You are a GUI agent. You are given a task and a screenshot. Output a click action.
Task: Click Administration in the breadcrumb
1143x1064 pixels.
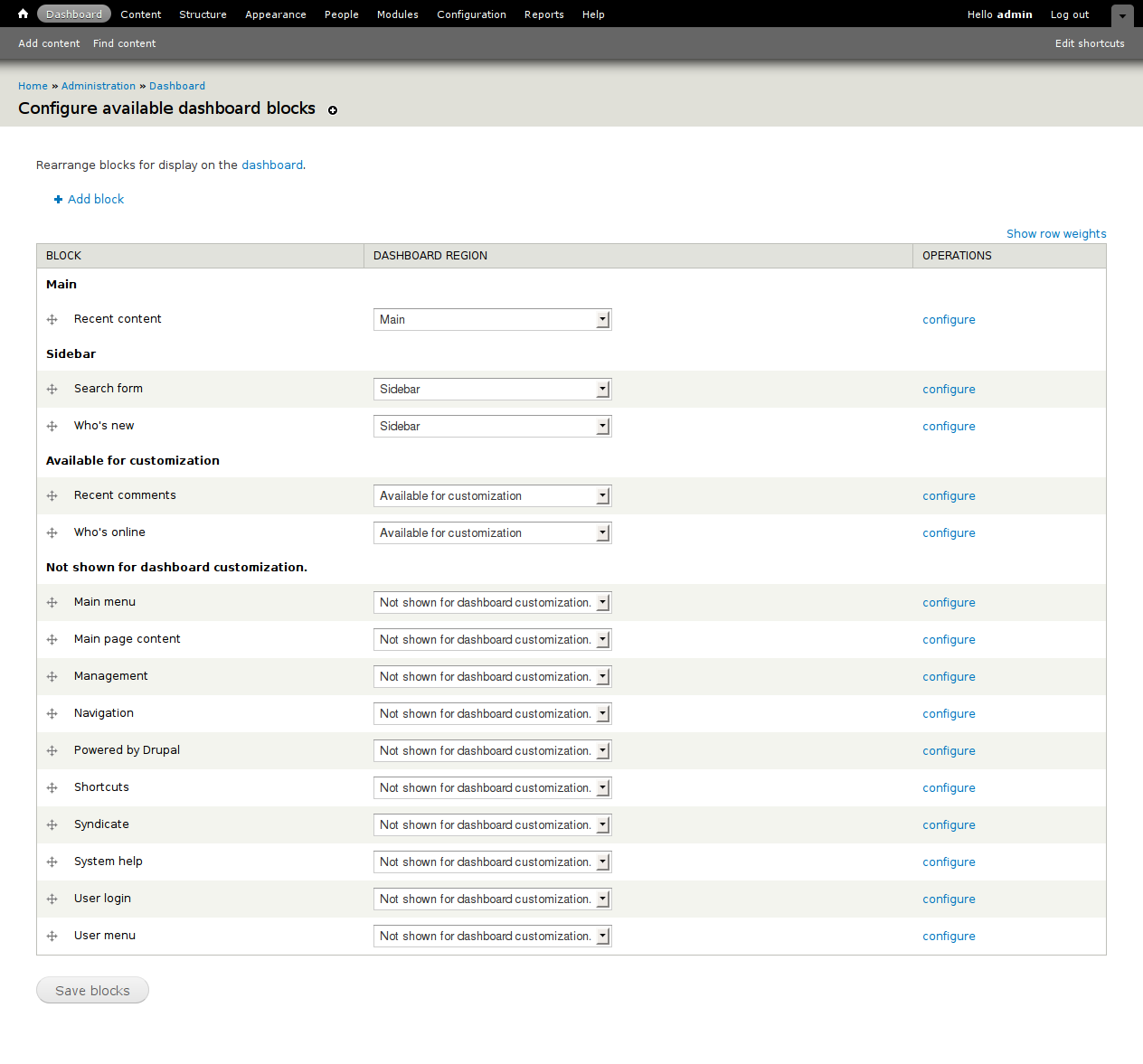(99, 86)
